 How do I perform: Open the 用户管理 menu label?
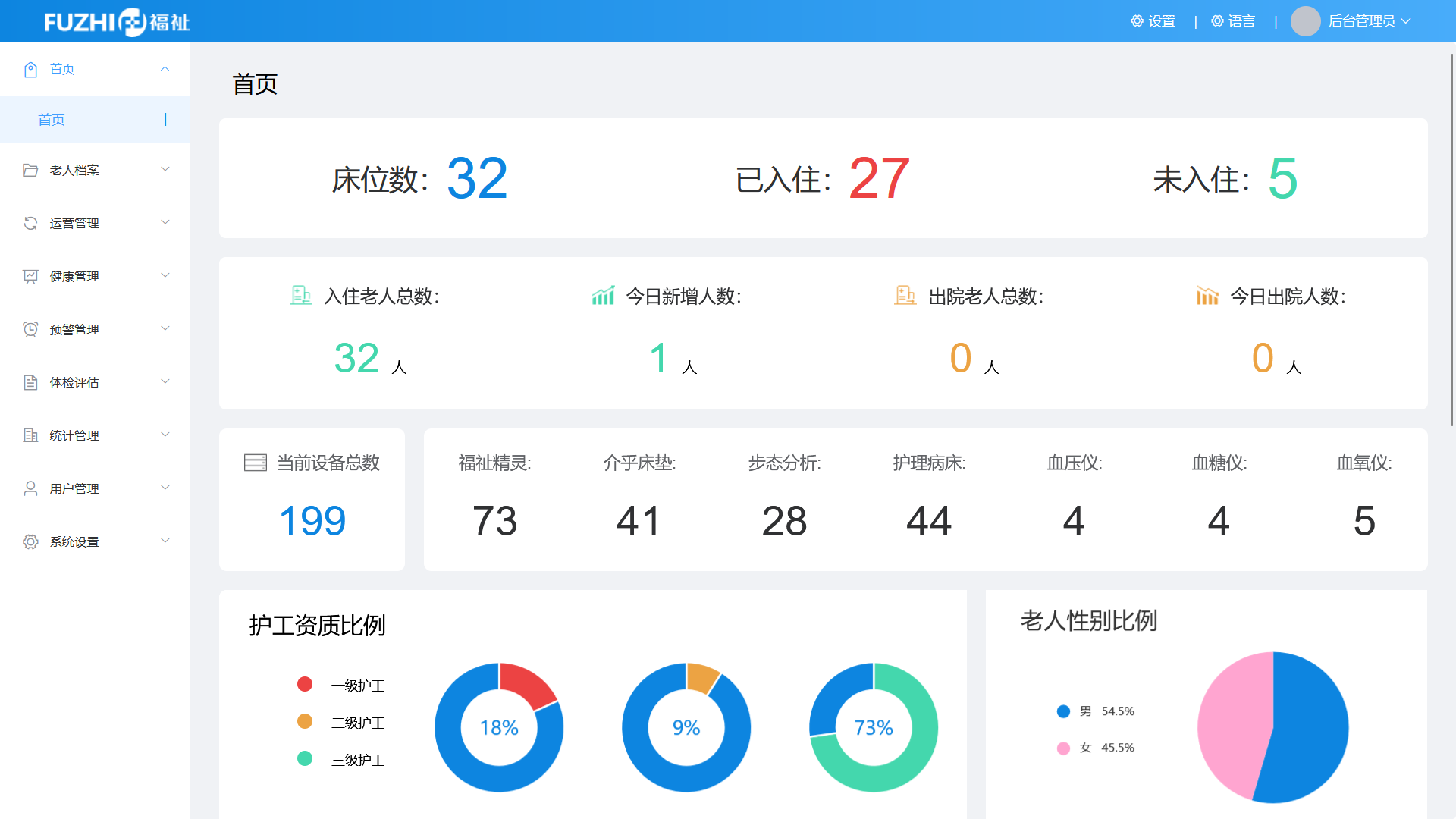[74, 488]
